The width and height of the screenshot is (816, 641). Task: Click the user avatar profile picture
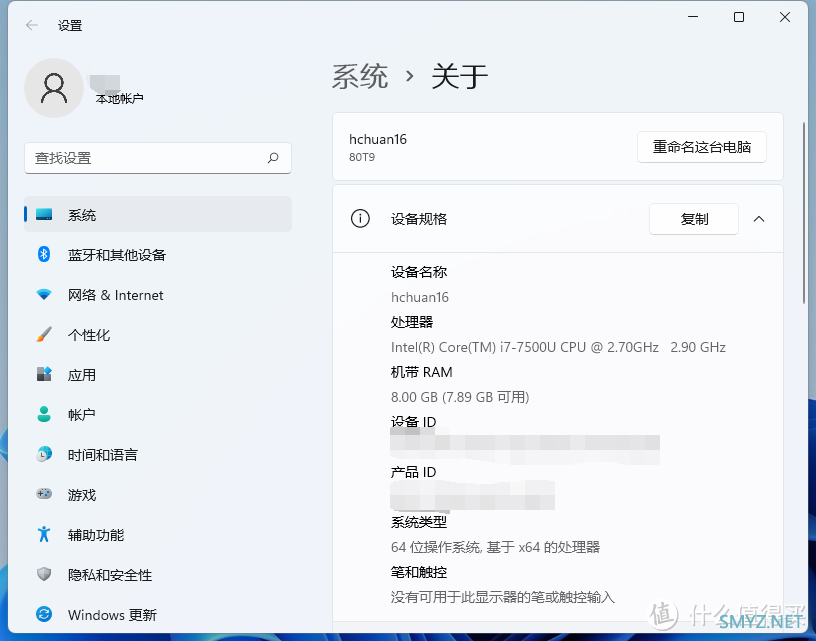[x=54, y=88]
